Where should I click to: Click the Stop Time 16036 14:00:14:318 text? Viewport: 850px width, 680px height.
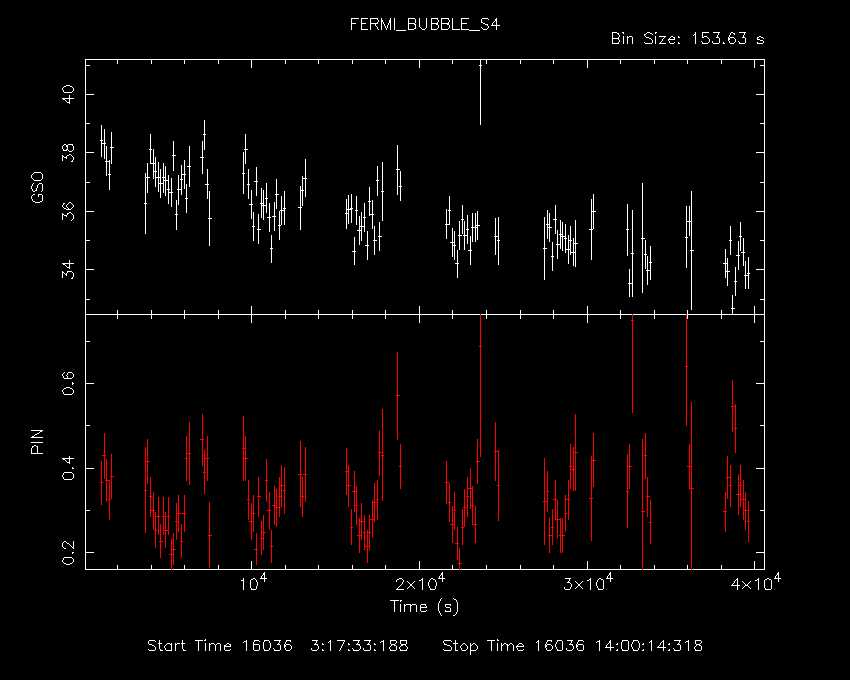572,646
